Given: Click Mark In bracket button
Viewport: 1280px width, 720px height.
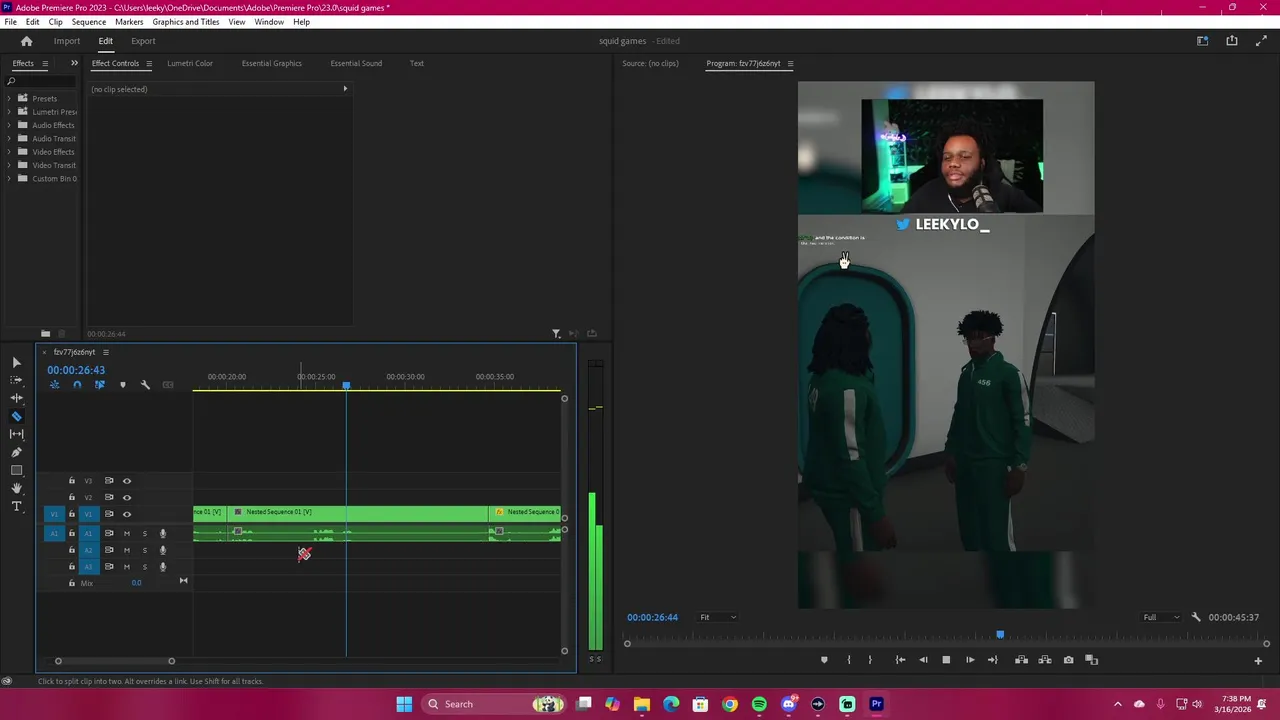Looking at the screenshot, I should pyautogui.click(x=849, y=660).
